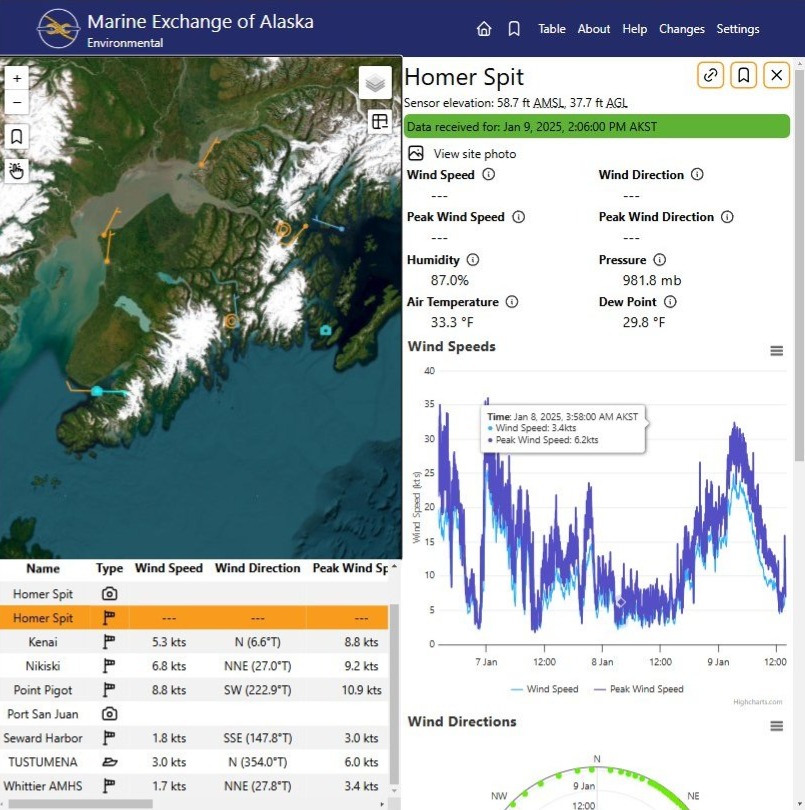Copy link to Homer Spit station
805x810 pixels.
tap(710, 75)
